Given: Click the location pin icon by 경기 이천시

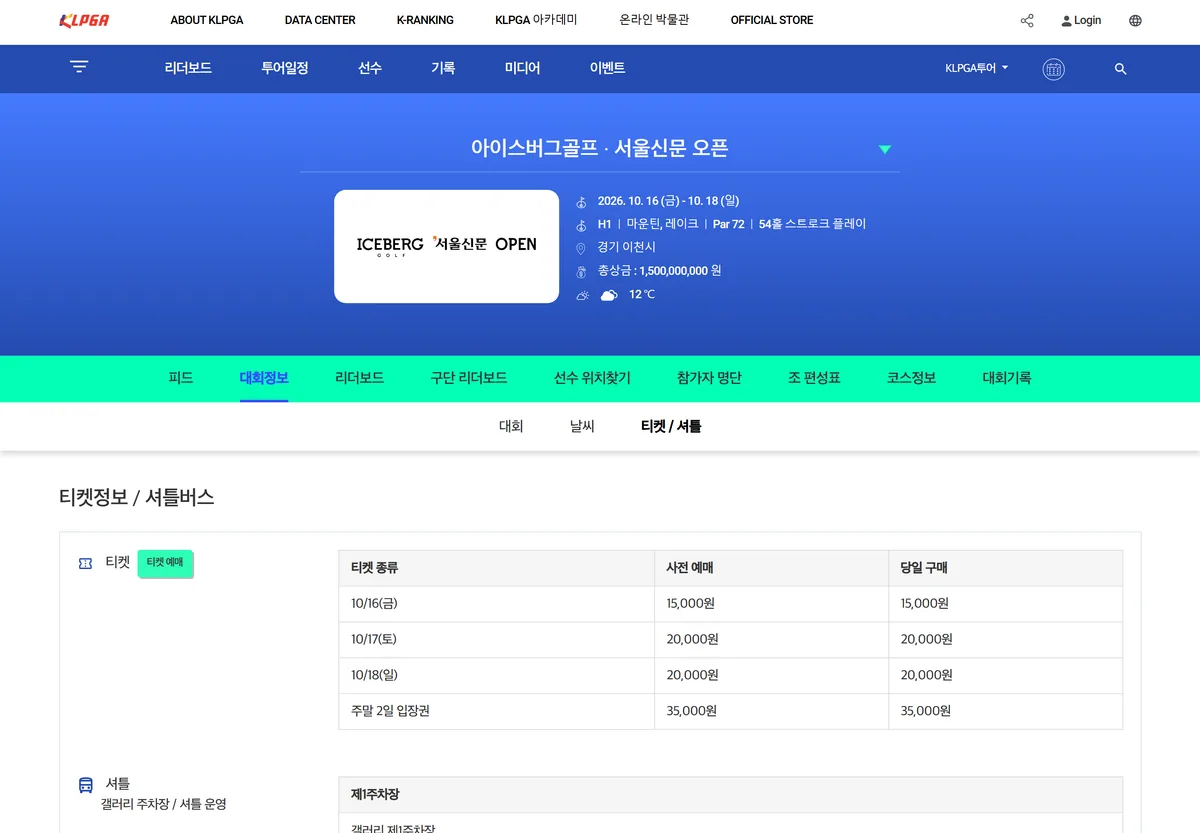Looking at the screenshot, I should 581,248.
